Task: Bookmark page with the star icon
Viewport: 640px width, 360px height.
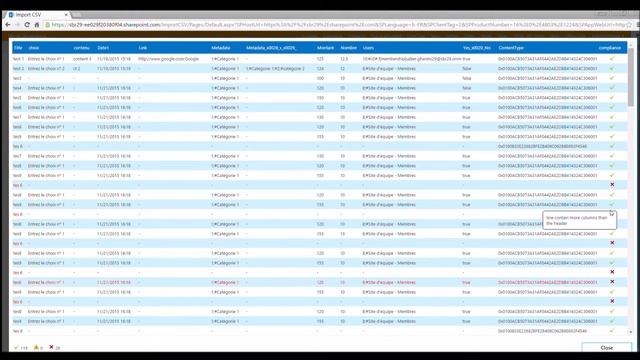Action: pyautogui.click(x=629, y=25)
